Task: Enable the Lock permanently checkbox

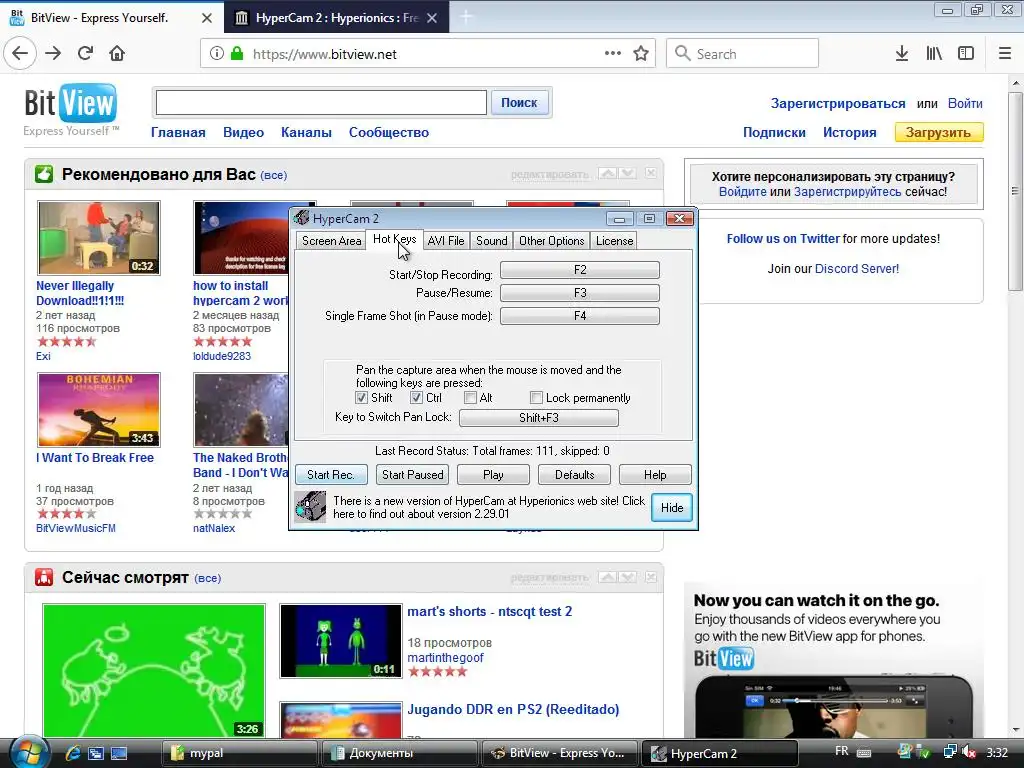Action: pyautogui.click(x=536, y=398)
